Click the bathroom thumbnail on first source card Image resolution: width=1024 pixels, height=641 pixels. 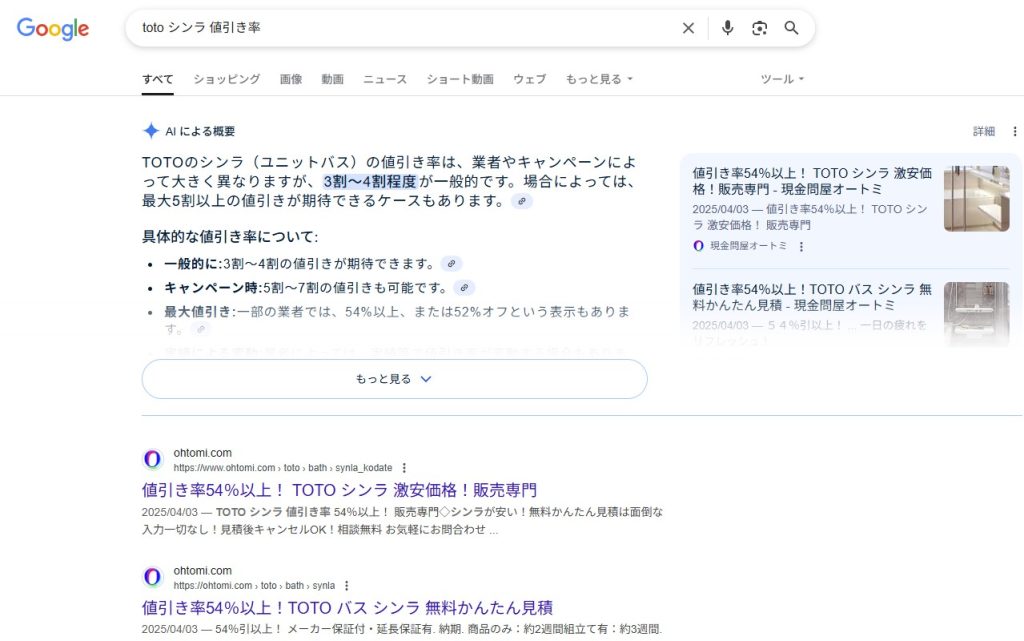(976, 198)
